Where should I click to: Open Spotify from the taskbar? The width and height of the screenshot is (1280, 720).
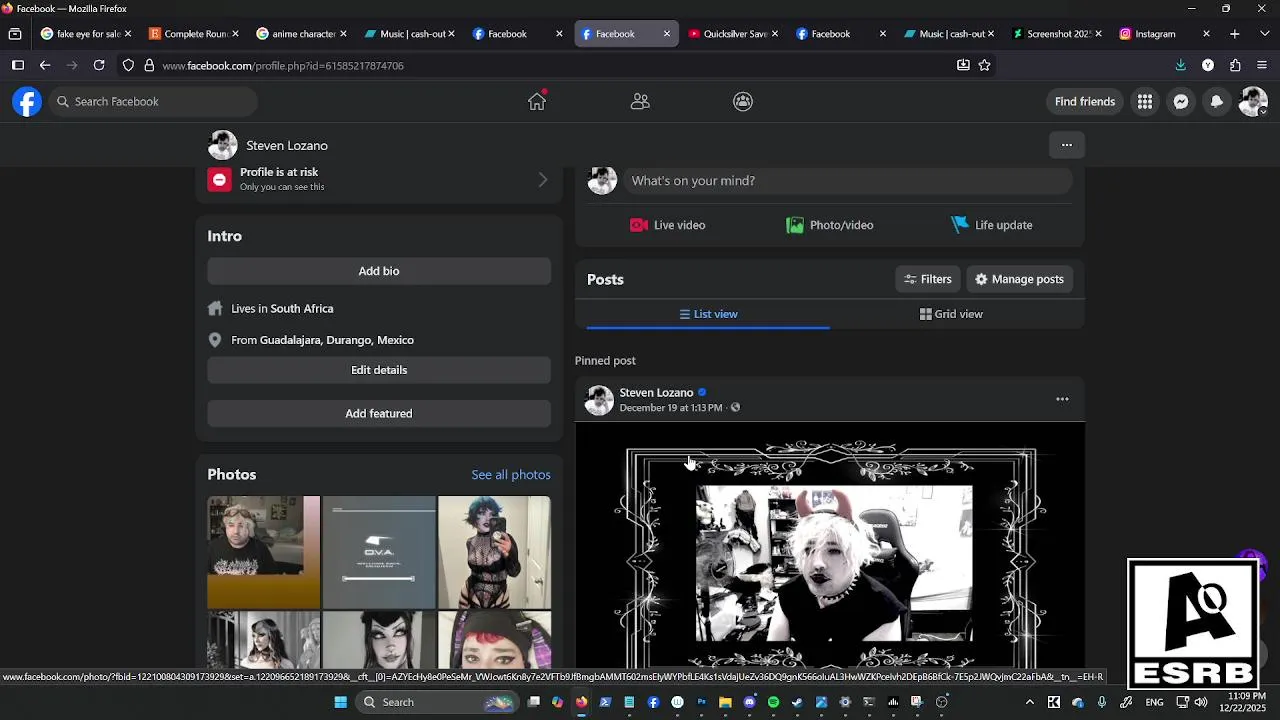coord(773,702)
